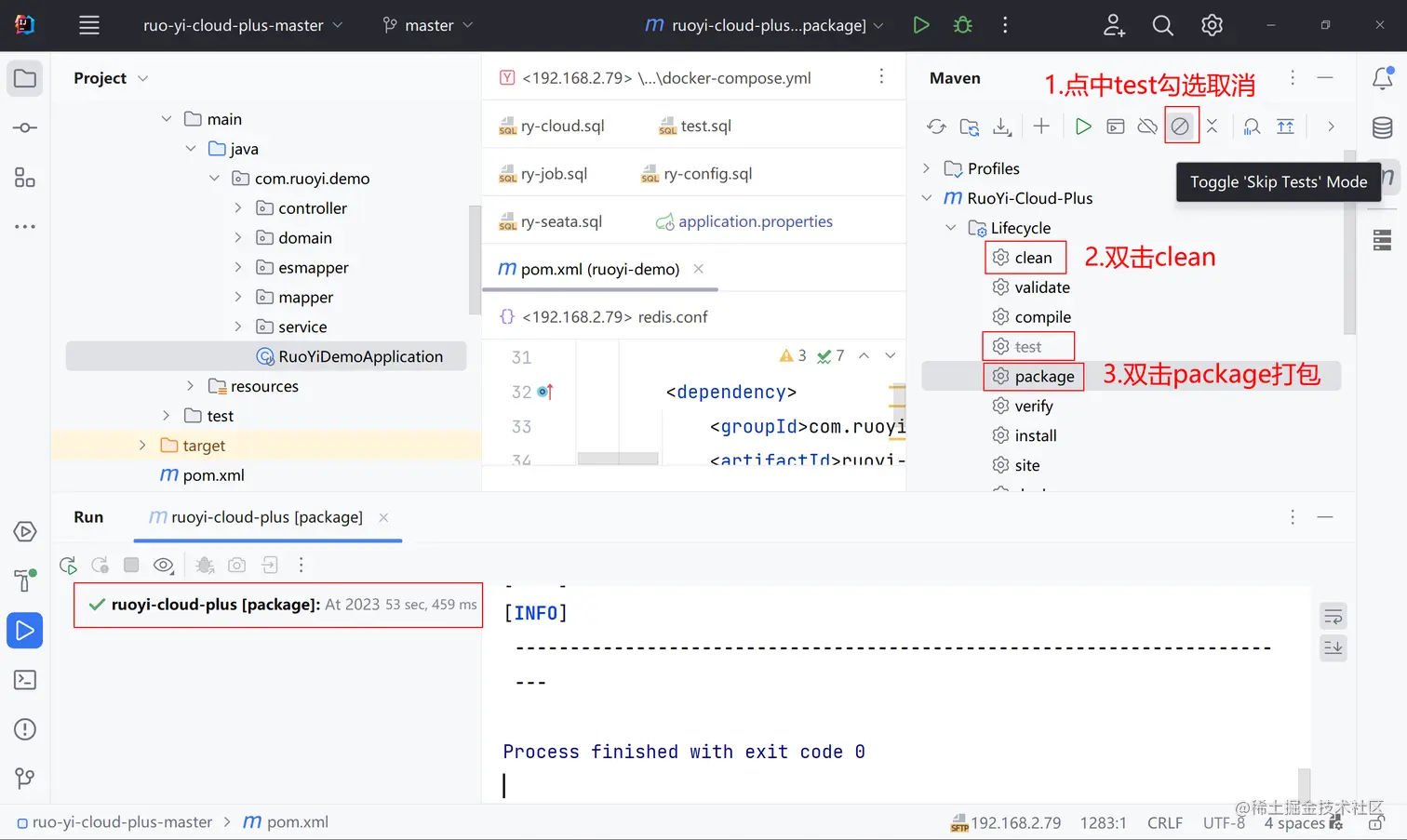Open the editor tabs more options menu

pyautogui.click(x=881, y=77)
